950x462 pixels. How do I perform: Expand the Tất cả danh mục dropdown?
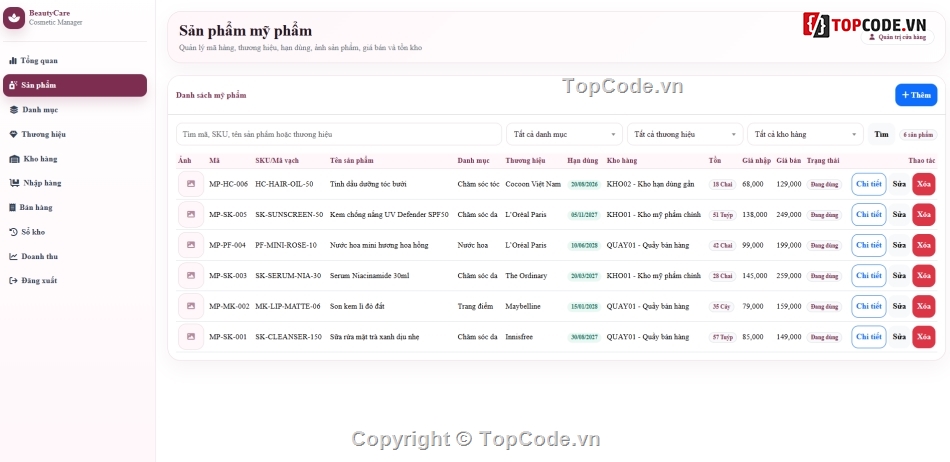564,134
